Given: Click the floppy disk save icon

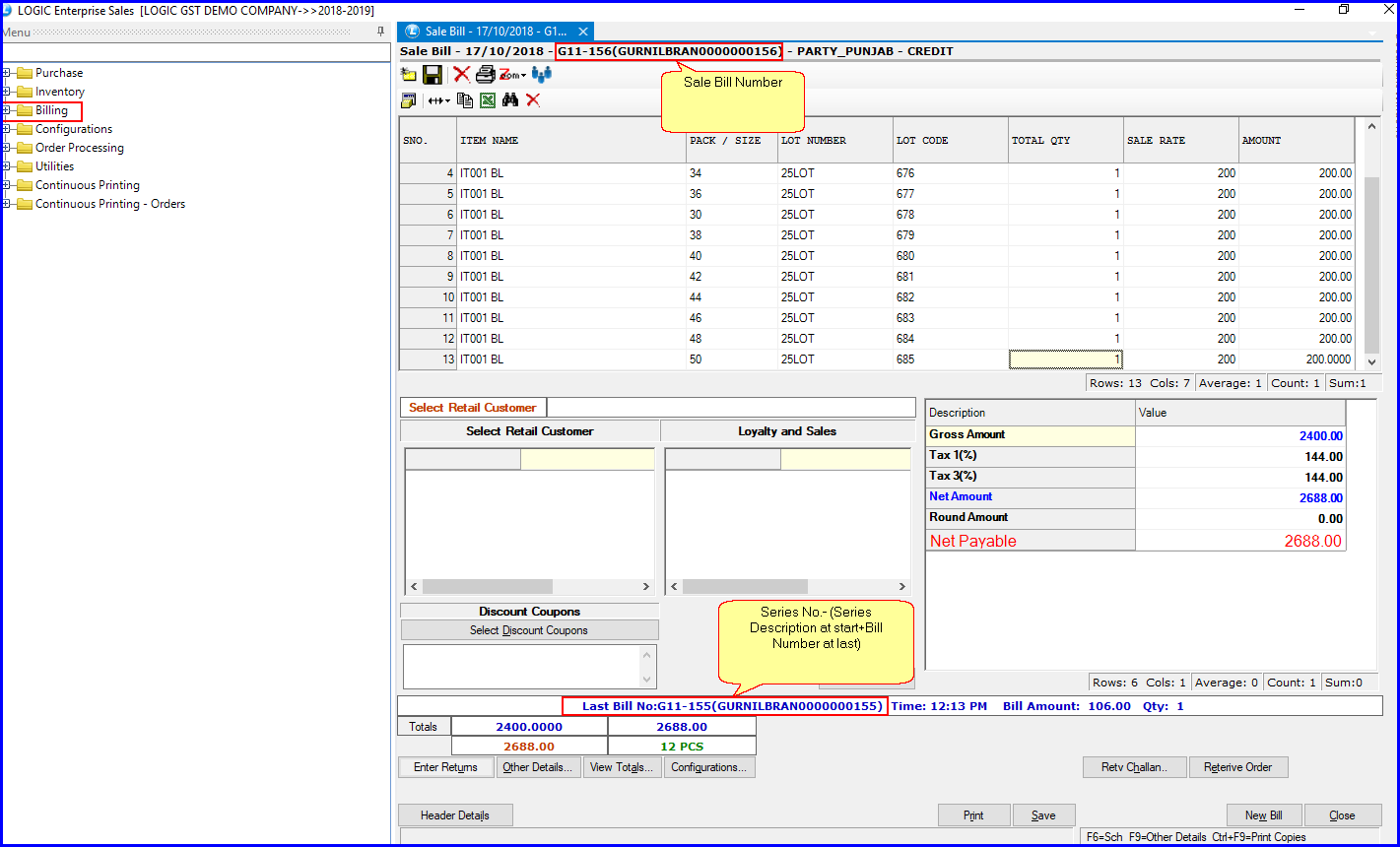Looking at the screenshot, I should (x=432, y=75).
